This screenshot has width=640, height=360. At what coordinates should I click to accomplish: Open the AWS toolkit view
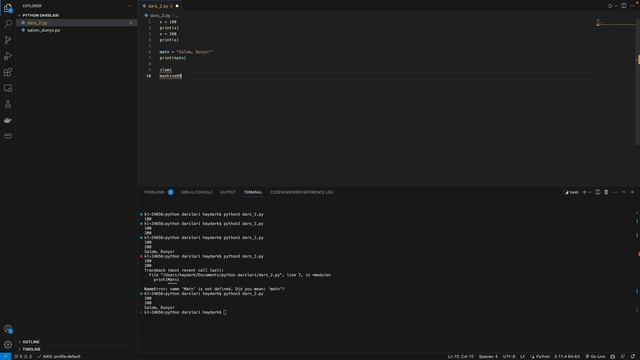click(8, 136)
